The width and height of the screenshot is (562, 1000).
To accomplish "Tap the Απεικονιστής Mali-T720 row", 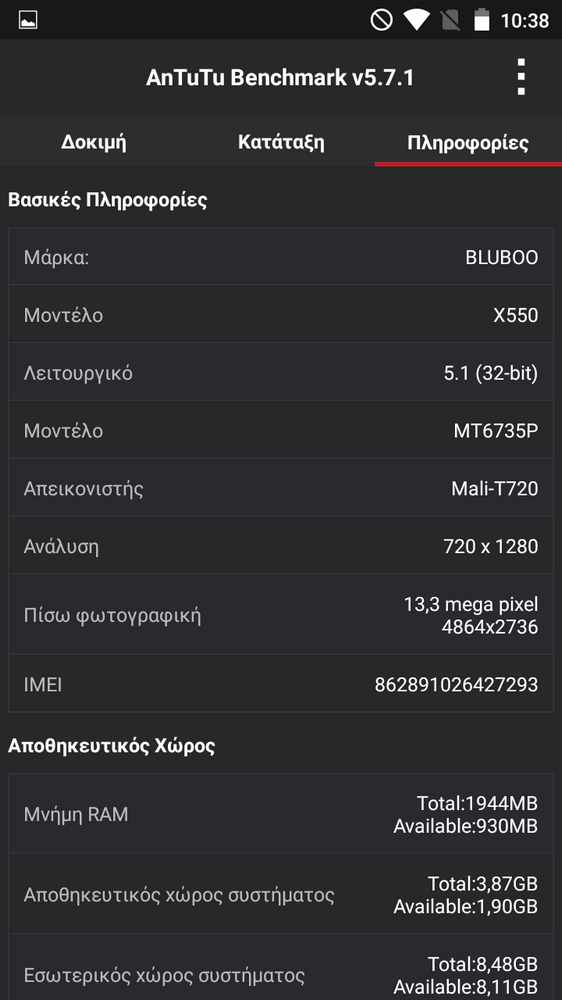I will coord(281,488).
